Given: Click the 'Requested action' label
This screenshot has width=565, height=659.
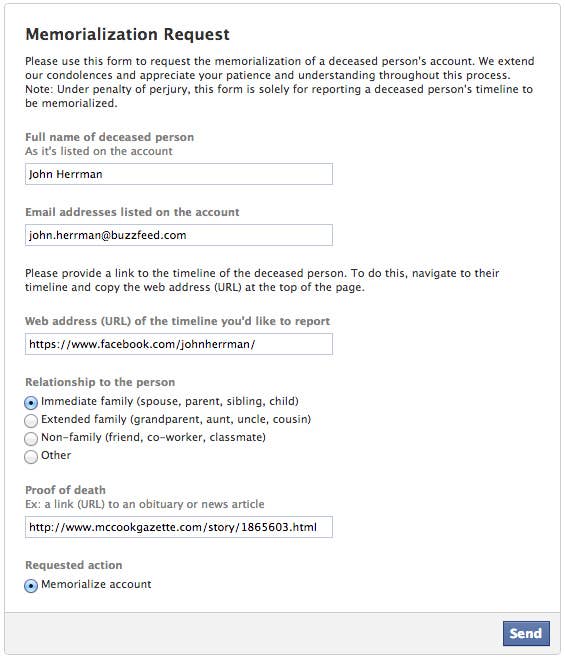Looking at the screenshot, I should tap(74, 565).
